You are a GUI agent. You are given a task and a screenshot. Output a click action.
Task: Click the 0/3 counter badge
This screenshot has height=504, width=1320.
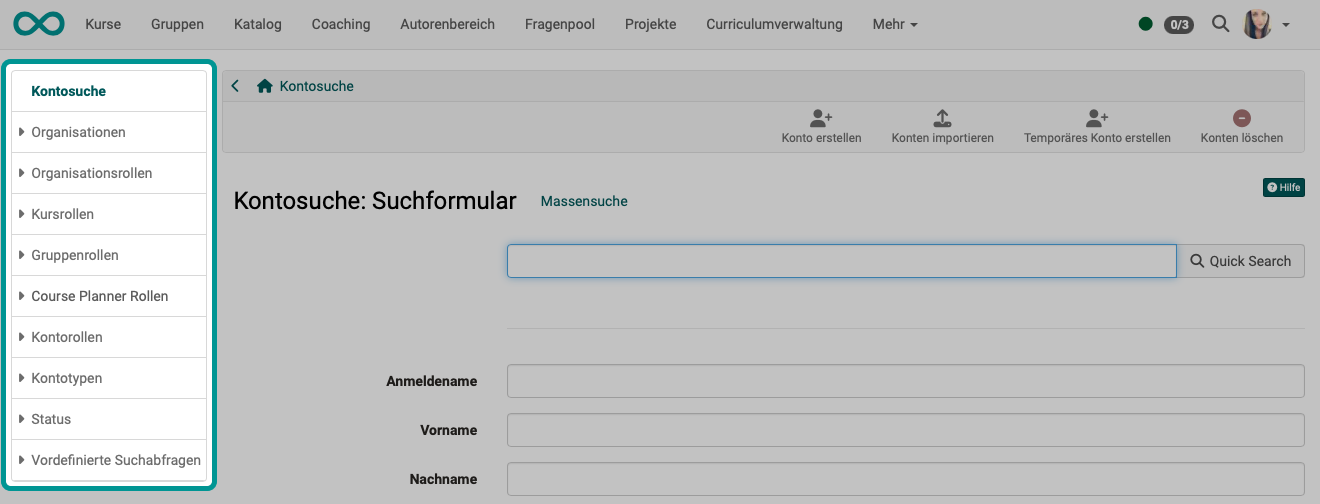(1178, 25)
